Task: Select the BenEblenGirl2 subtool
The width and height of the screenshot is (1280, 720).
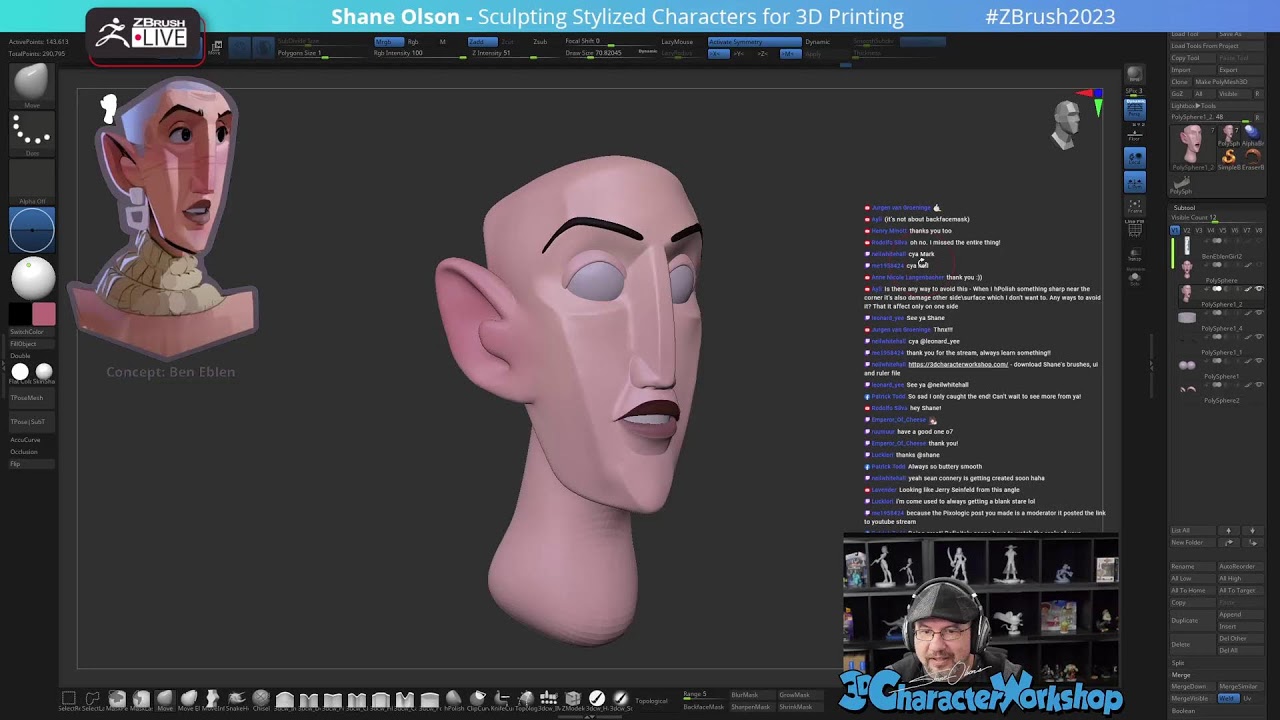Action: pos(1220,257)
